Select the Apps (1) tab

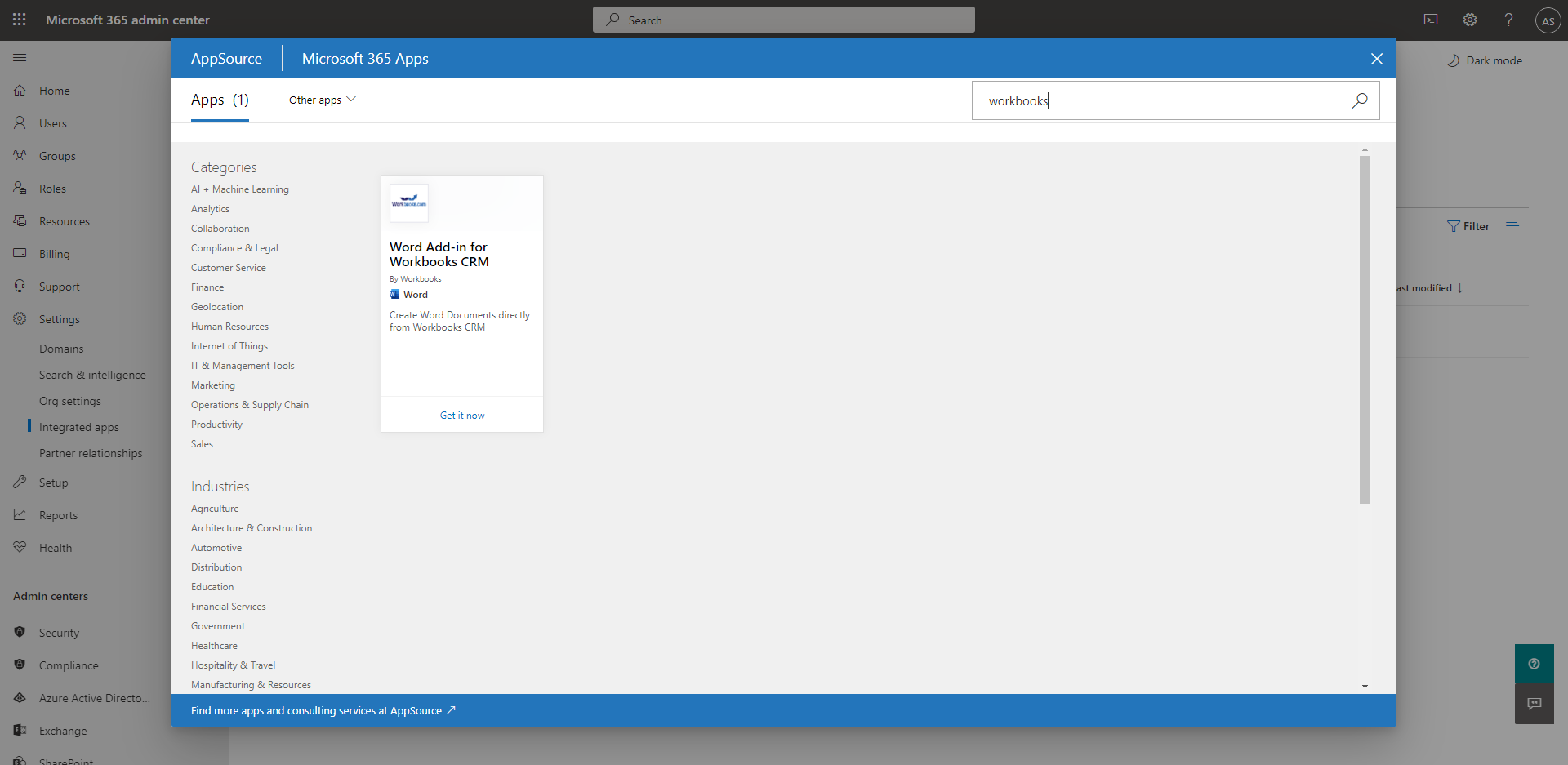click(220, 100)
